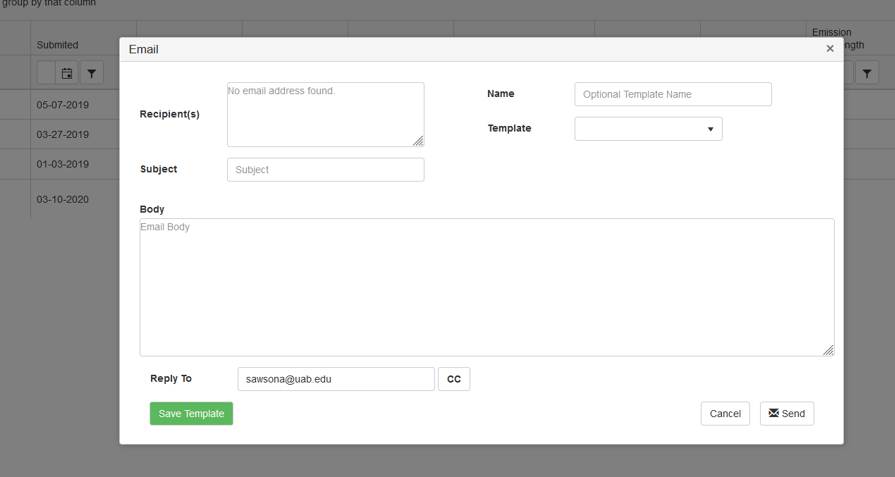Click the green Save Template button
The width and height of the screenshot is (895, 477).
click(x=191, y=414)
